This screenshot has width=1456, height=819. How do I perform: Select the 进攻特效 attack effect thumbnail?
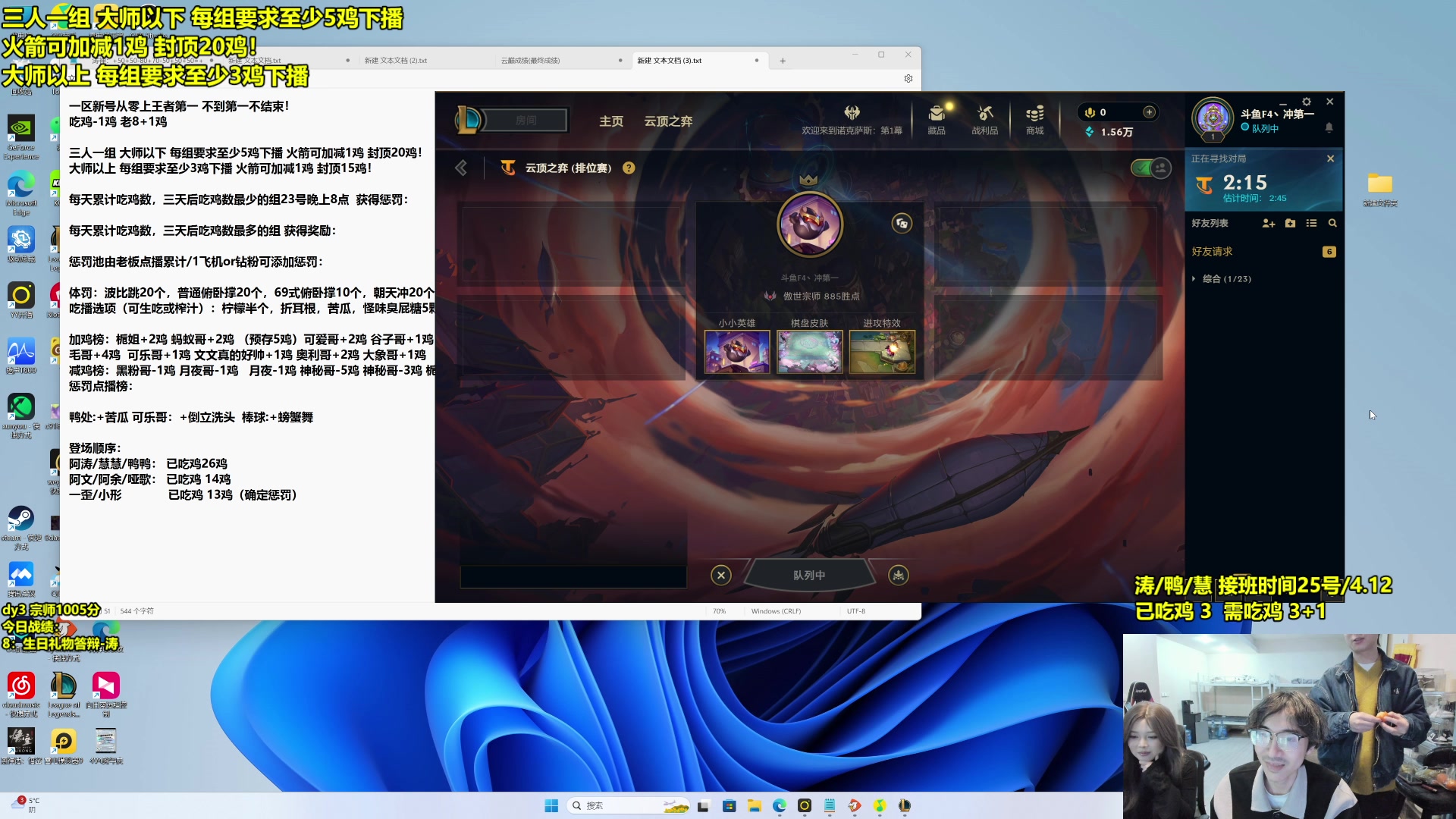[882, 352]
